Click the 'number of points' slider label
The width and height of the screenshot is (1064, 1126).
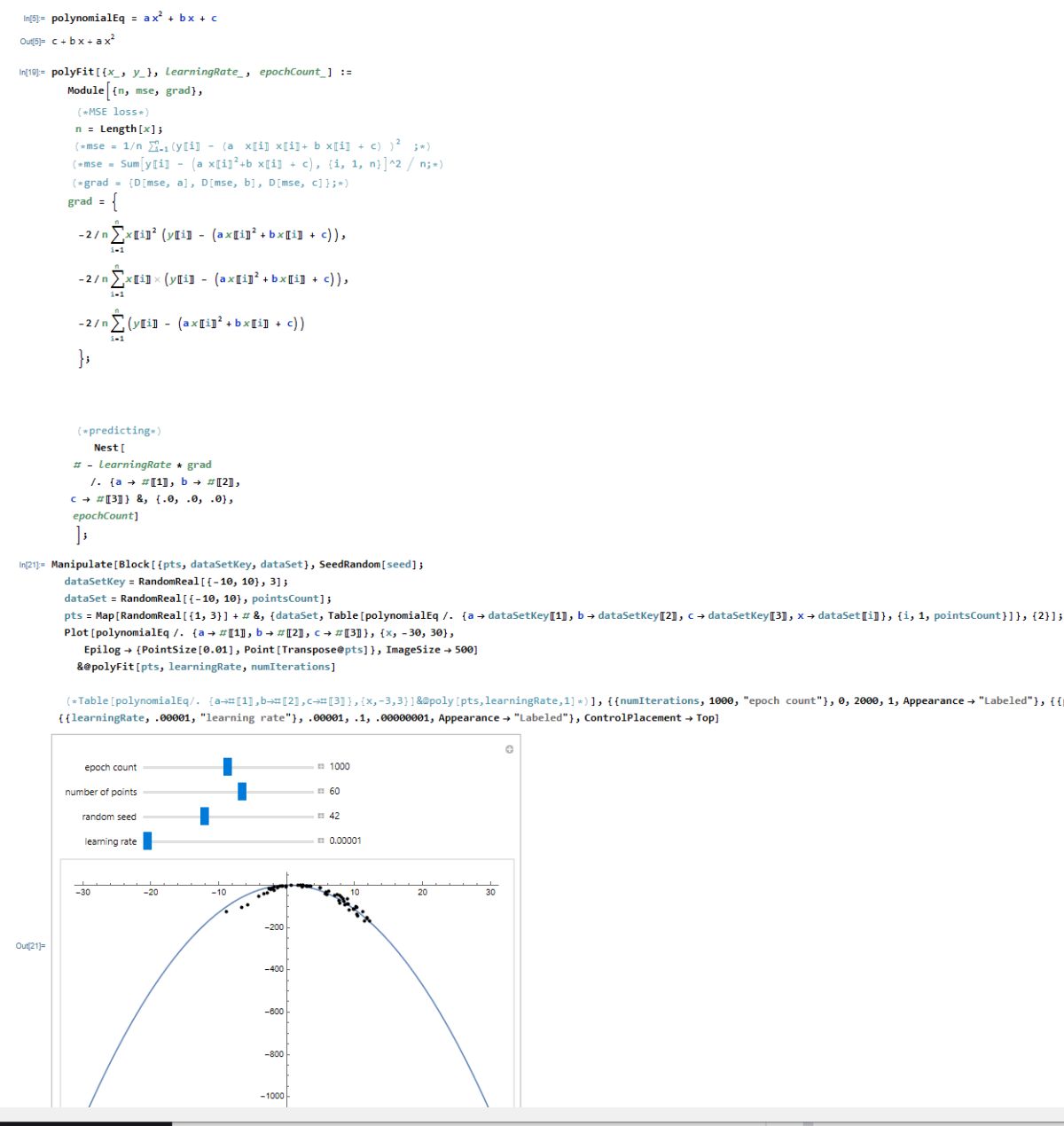pos(101,793)
